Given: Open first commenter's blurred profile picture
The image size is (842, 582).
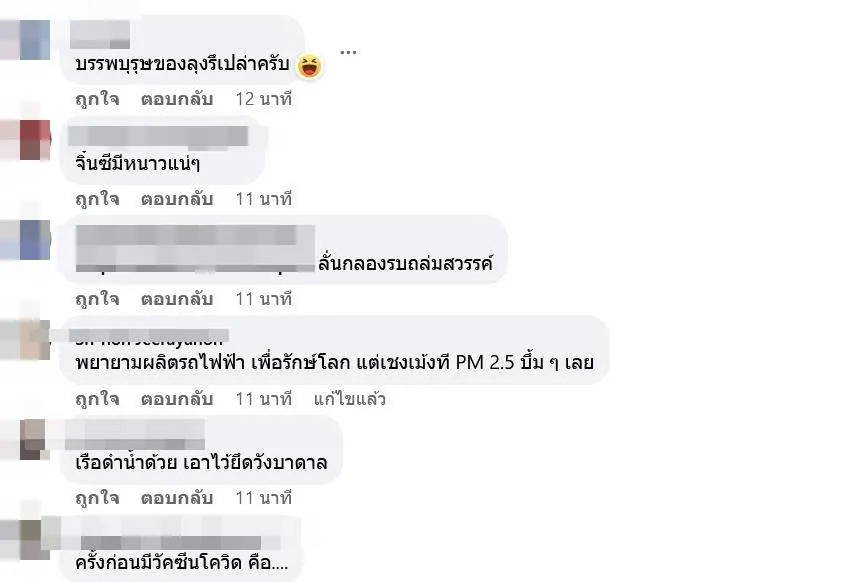Looking at the screenshot, I should [x=35, y=40].
